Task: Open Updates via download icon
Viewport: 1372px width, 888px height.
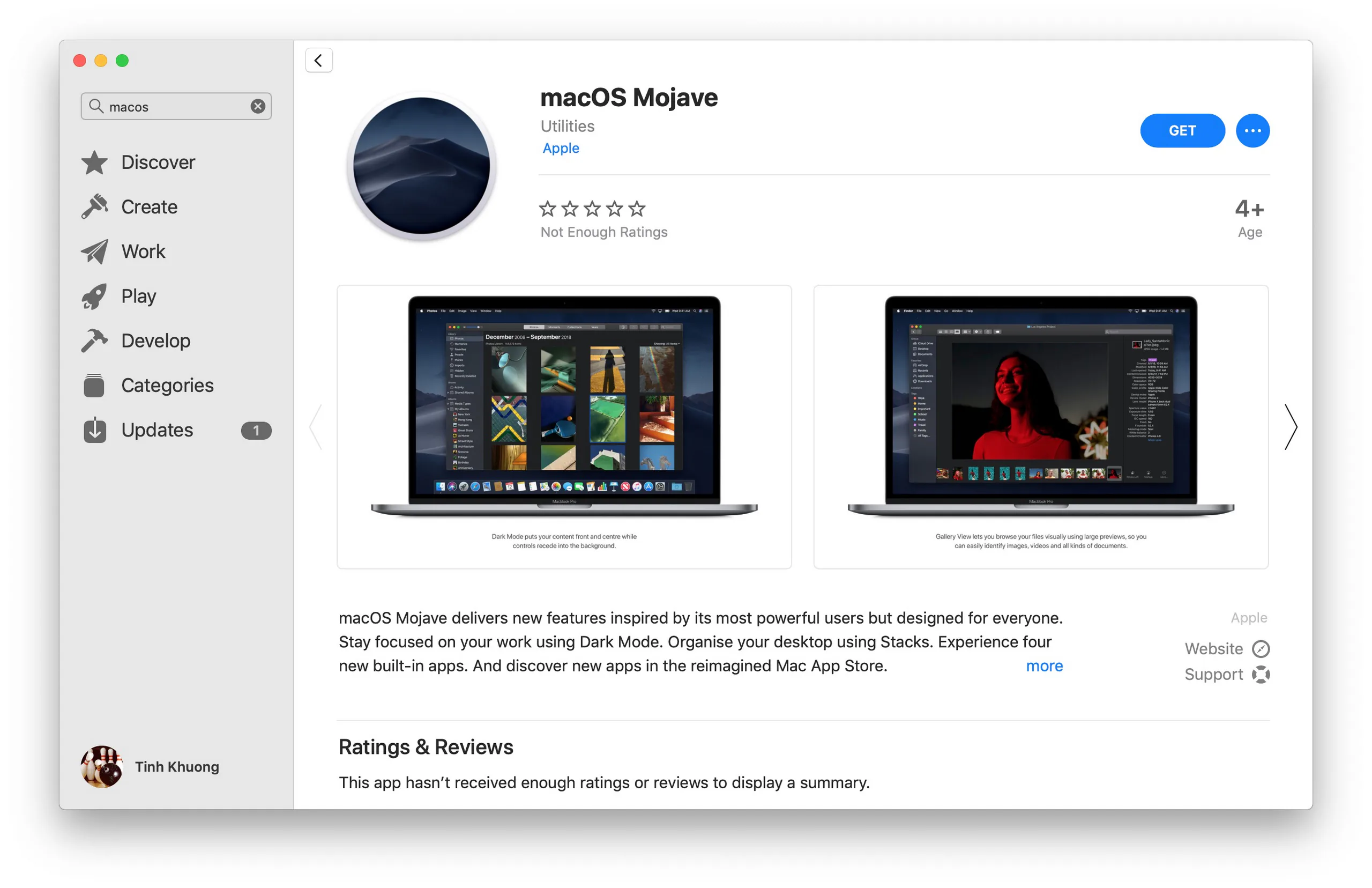Action: [x=94, y=430]
